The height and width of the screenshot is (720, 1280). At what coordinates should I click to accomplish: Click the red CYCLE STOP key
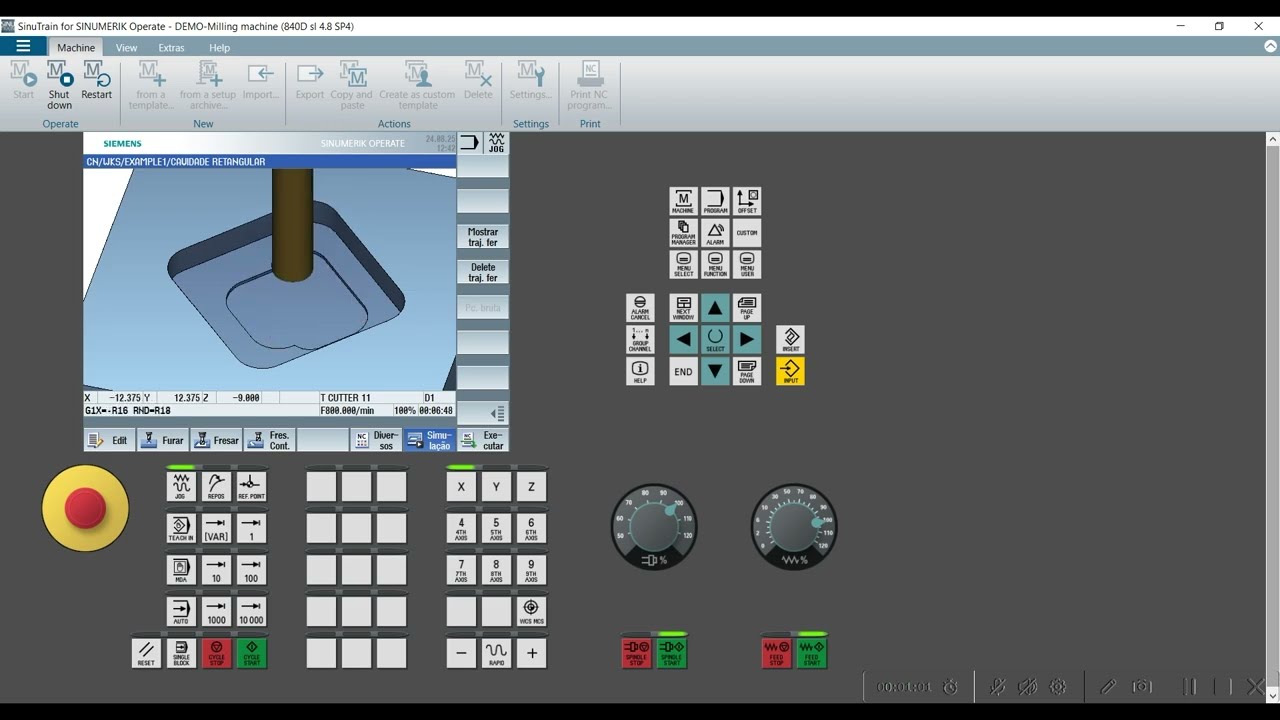pyautogui.click(x=216, y=654)
